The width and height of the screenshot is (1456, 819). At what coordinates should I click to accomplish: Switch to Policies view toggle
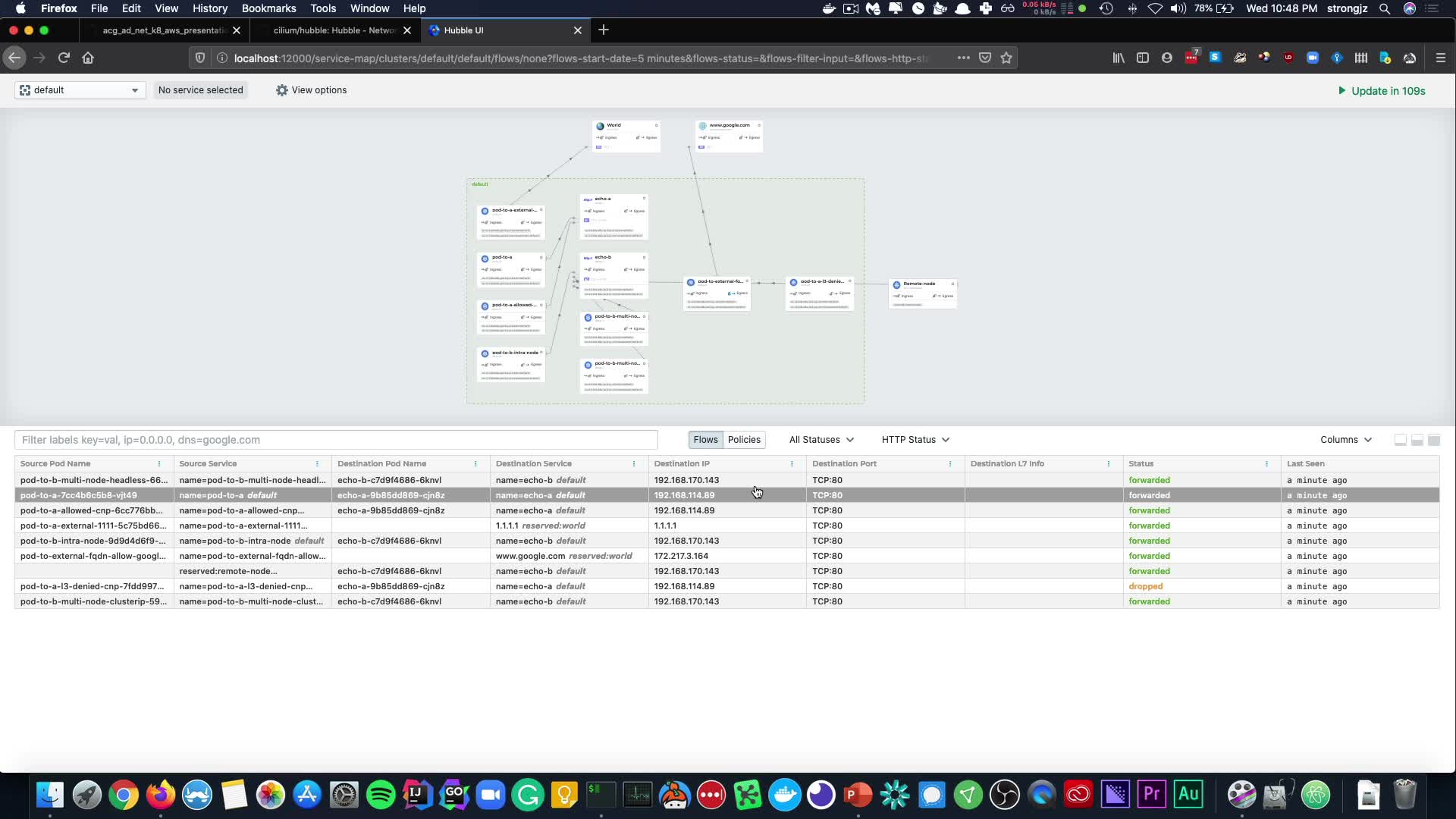[744, 440]
